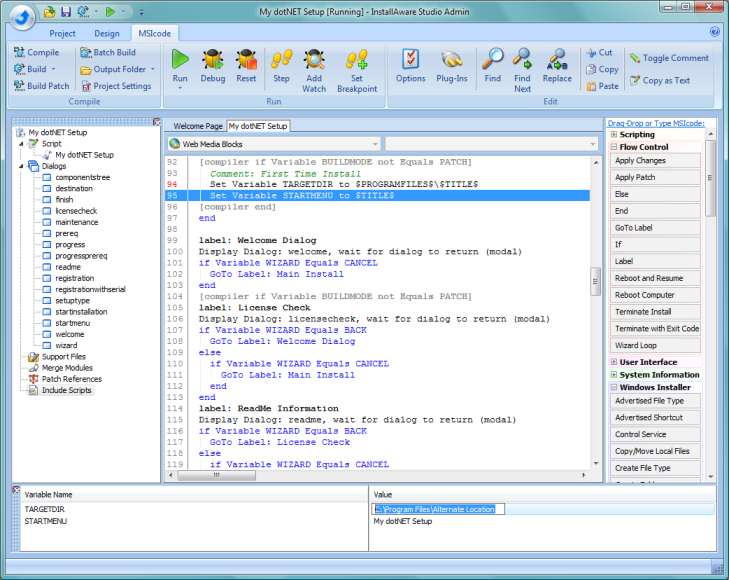This screenshot has width=729, height=580.
Task: Collapse the Script tree node
Action: coord(21,144)
